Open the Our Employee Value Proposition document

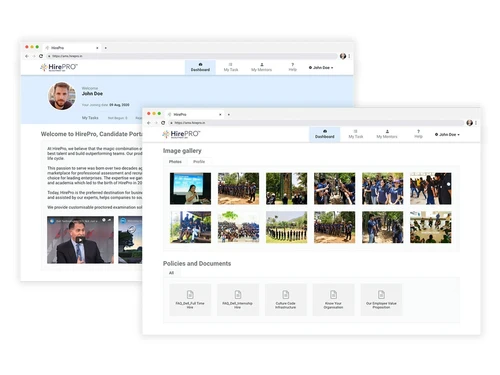coord(381,300)
